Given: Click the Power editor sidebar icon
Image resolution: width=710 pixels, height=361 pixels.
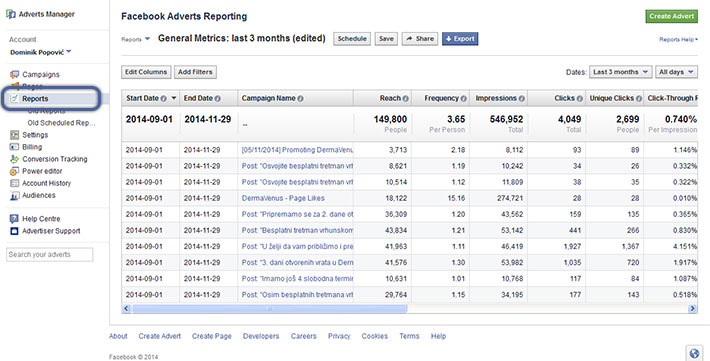Looking at the screenshot, I should (14, 171).
